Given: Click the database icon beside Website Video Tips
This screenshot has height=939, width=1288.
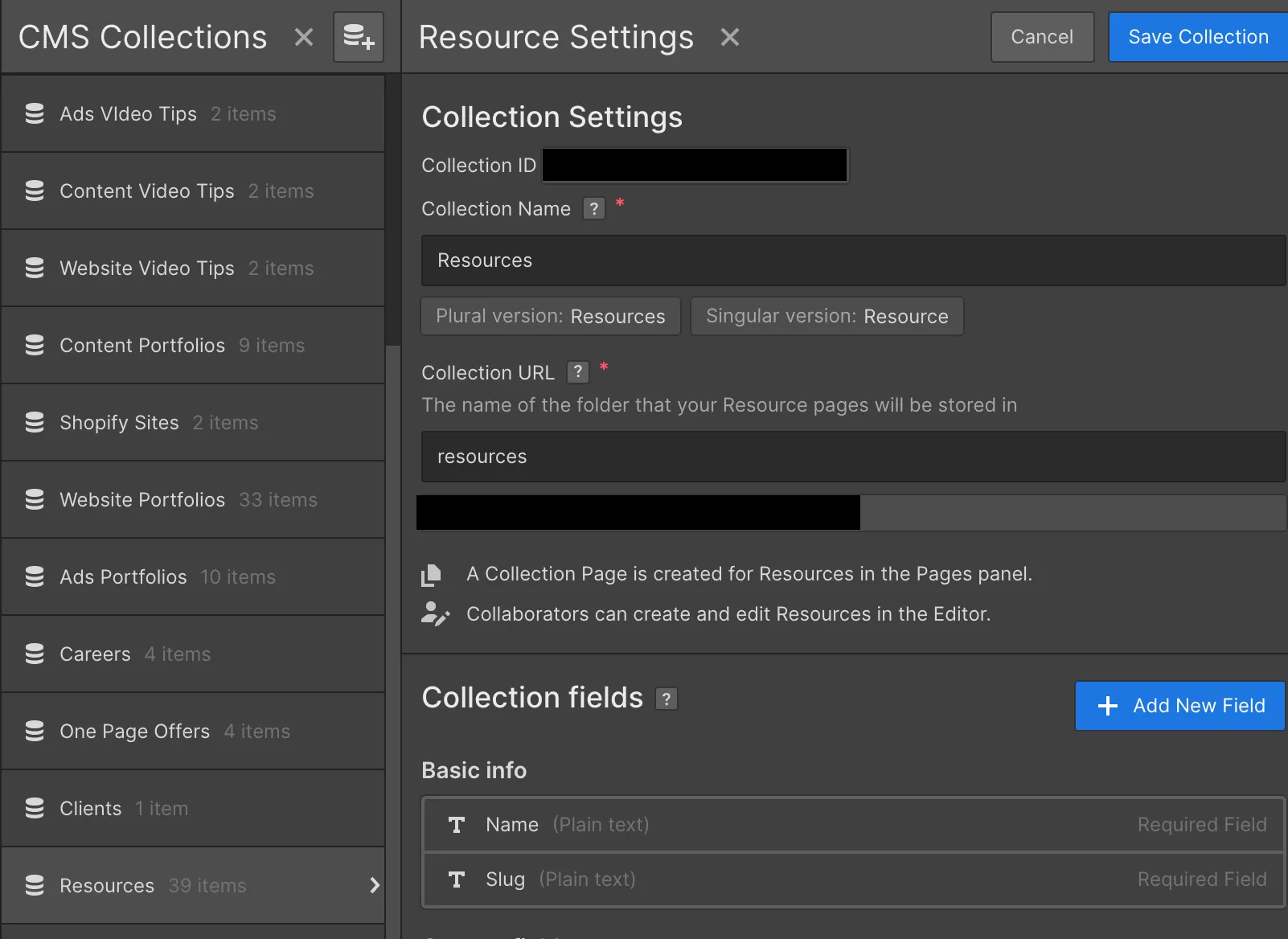Looking at the screenshot, I should point(35,269).
